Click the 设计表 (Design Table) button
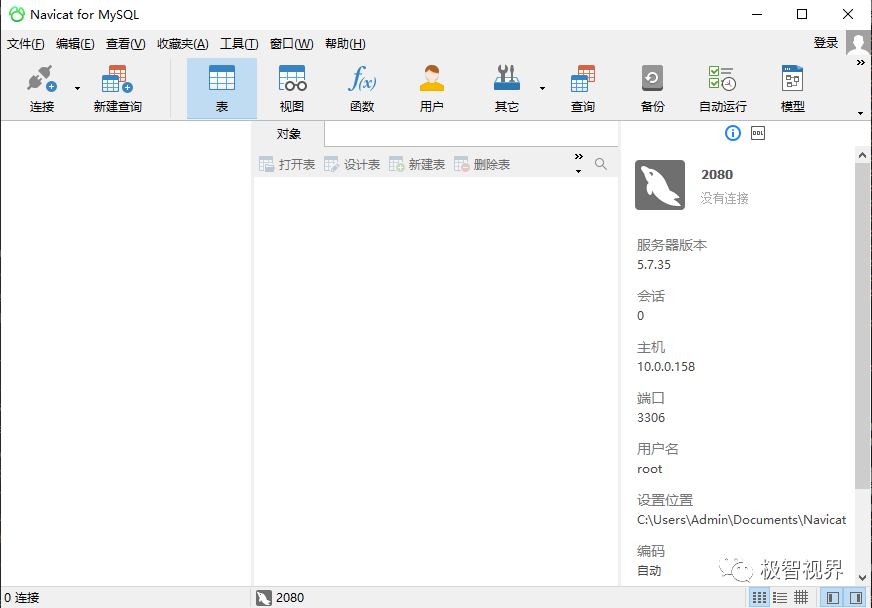Image resolution: width=872 pixels, height=608 pixels. [352, 164]
